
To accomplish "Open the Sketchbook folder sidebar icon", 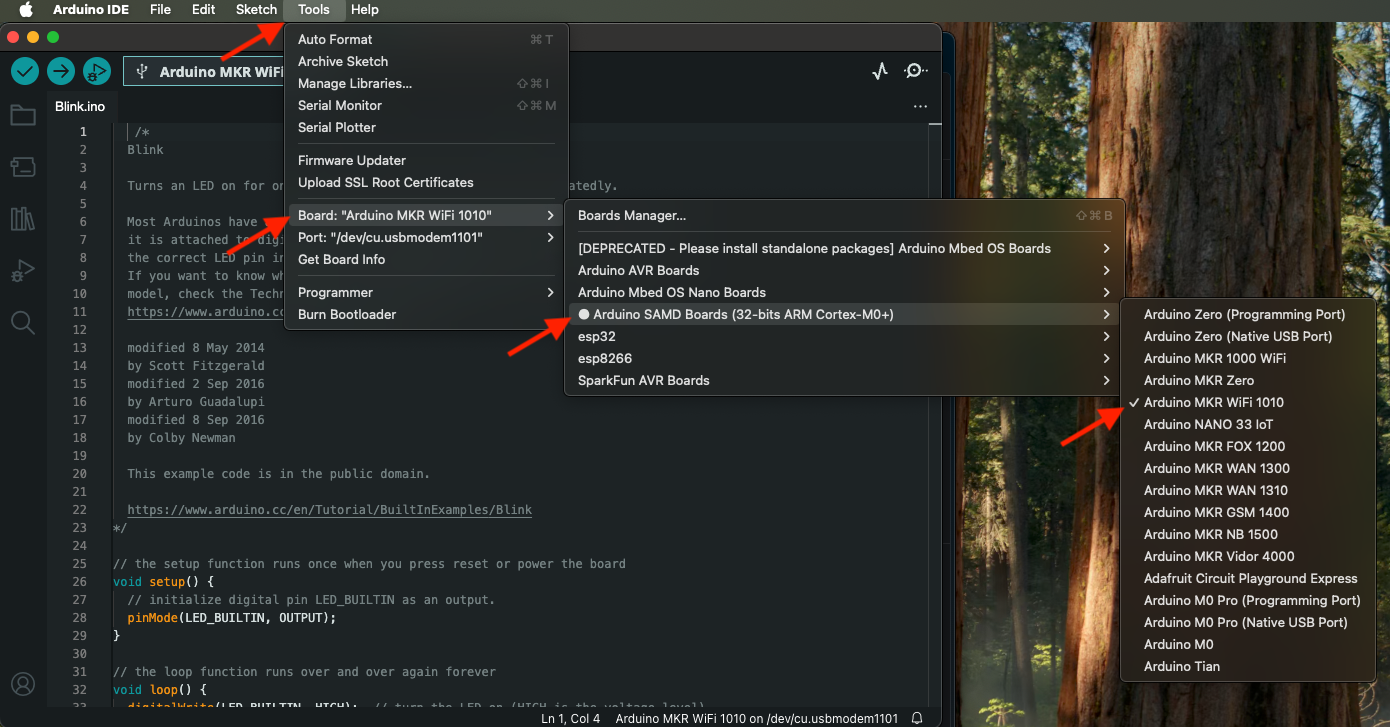I will [x=23, y=115].
